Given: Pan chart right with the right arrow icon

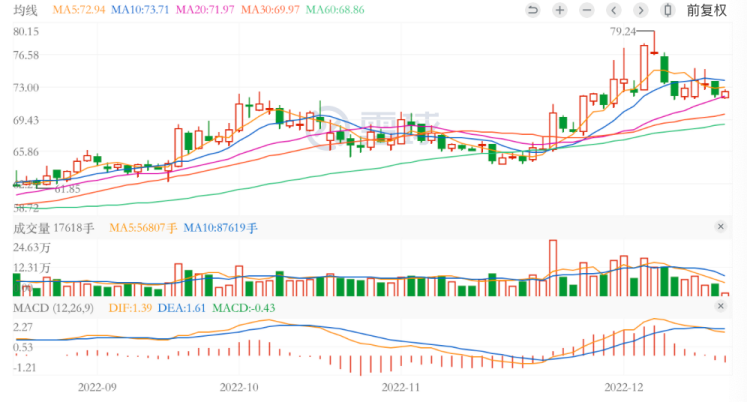Looking at the screenshot, I should point(641,10).
